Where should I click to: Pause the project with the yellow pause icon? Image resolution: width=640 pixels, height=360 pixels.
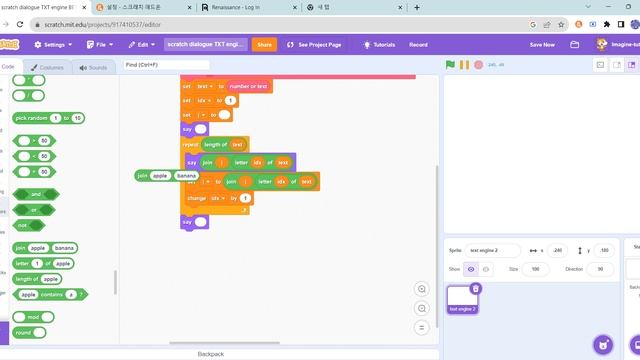464,64
